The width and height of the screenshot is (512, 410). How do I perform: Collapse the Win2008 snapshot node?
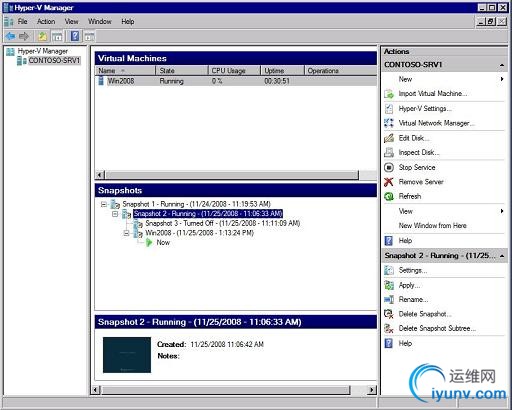tap(127, 233)
